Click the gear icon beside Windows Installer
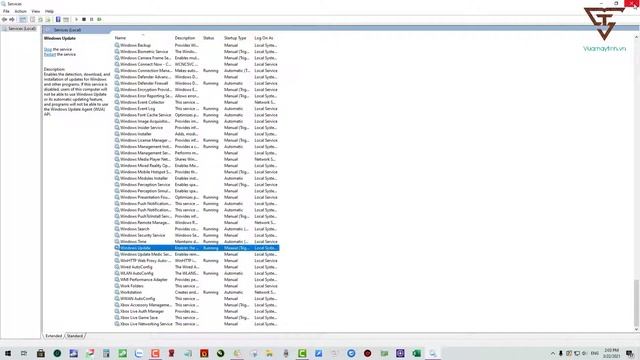This screenshot has width=640, height=360. point(117,134)
